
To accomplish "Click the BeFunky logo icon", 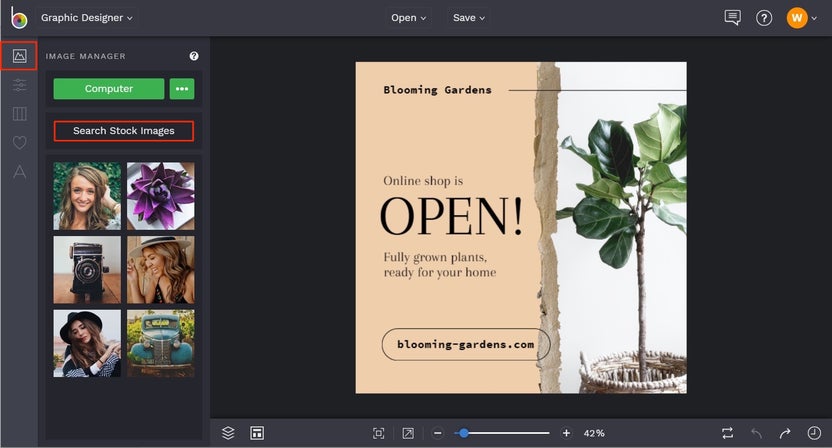I will [x=19, y=18].
